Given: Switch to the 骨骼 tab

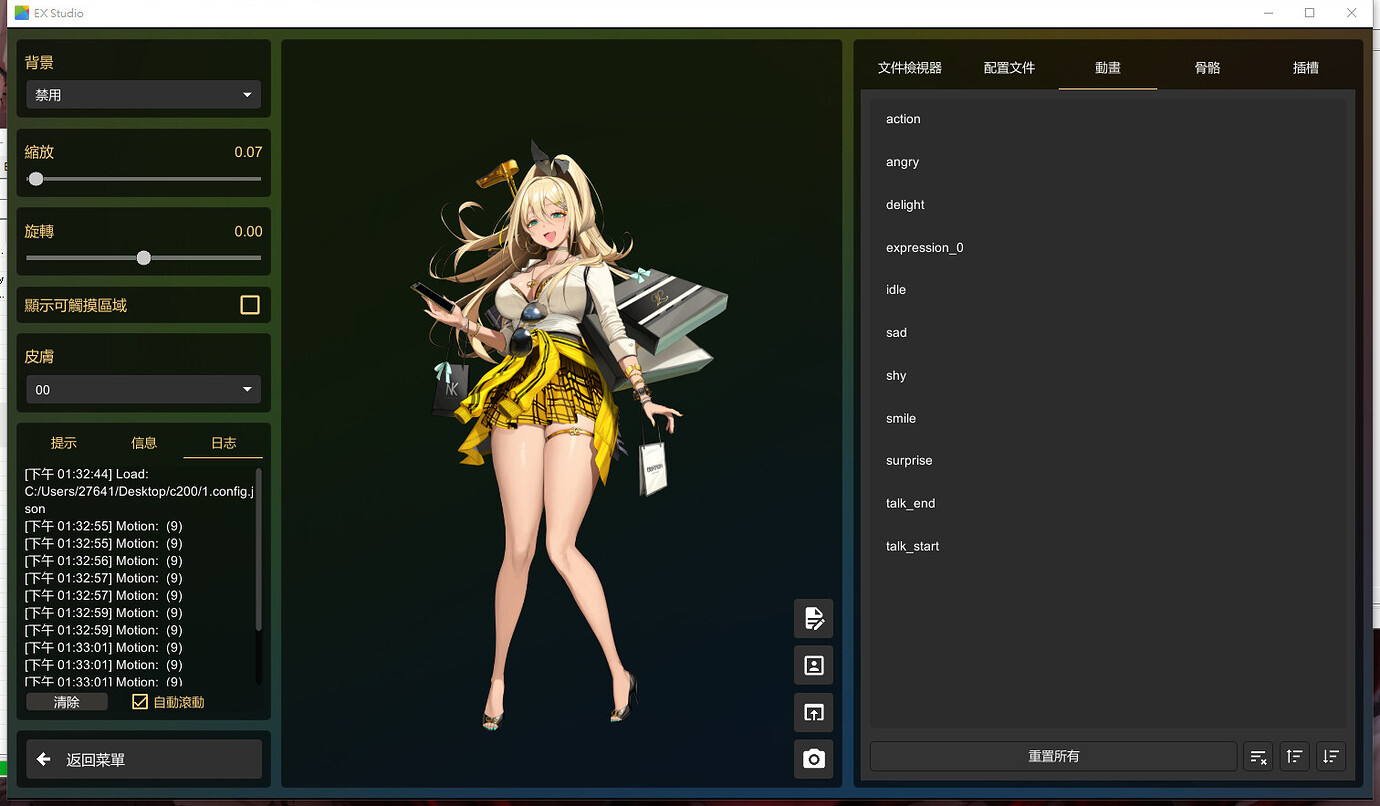Looking at the screenshot, I should click(x=1206, y=67).
